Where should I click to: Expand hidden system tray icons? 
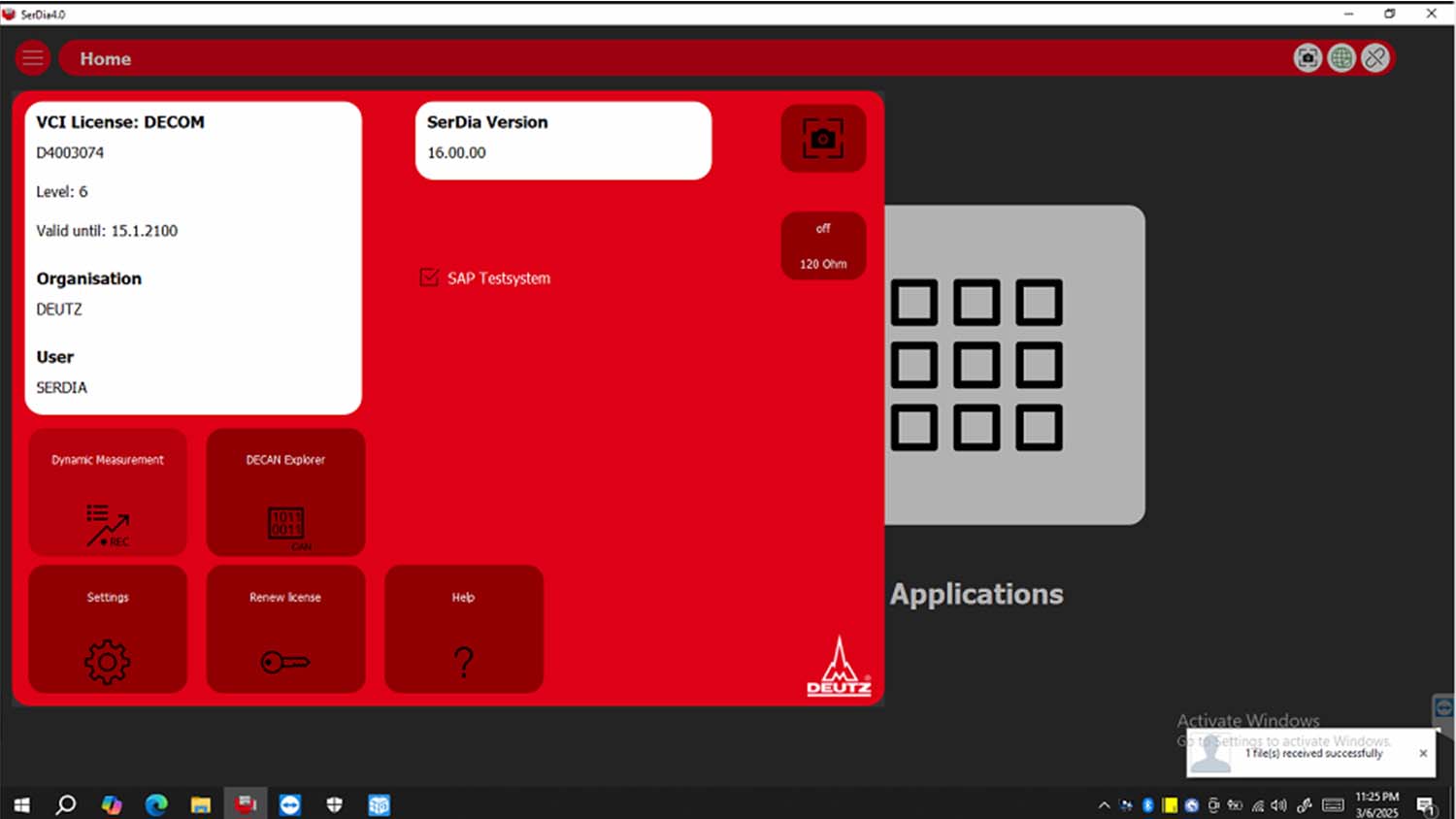[1104, 805]
